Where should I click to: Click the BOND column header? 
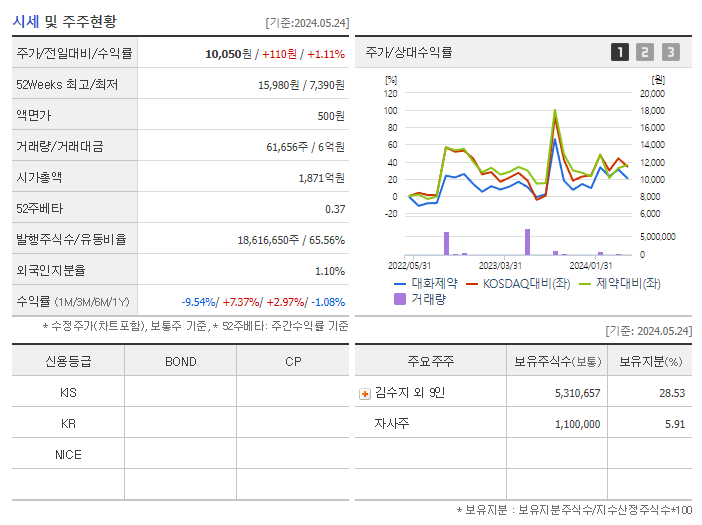180,362
